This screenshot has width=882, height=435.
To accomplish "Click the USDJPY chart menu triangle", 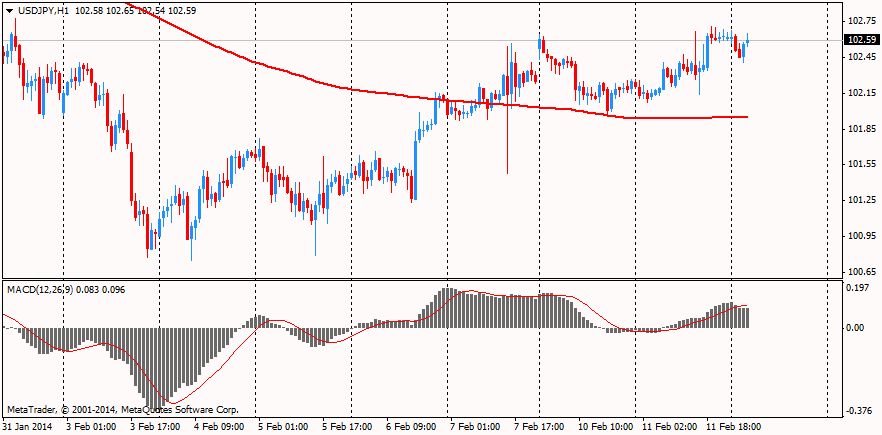I will coord(10,10).
